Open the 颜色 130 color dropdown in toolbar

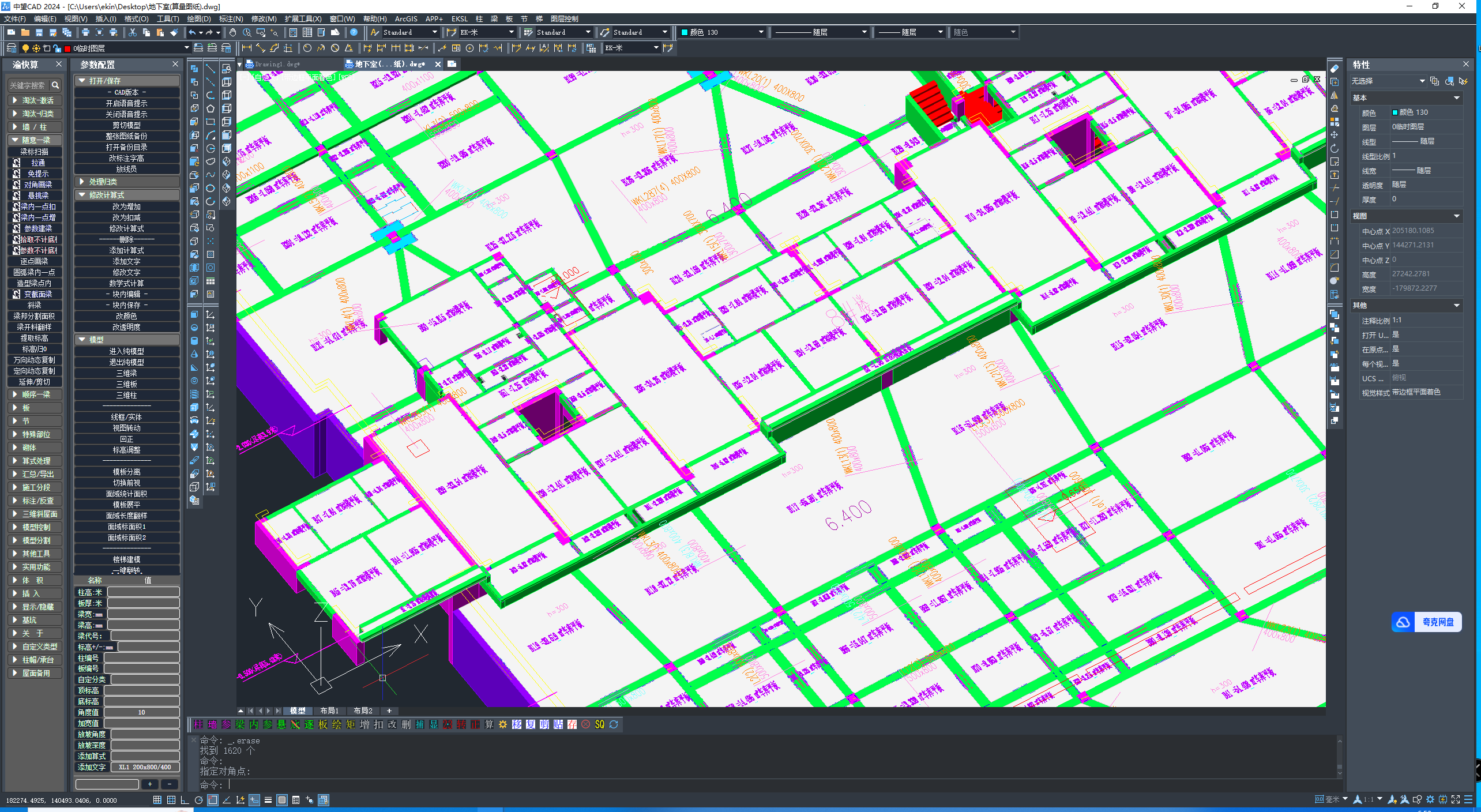(761, 32)
